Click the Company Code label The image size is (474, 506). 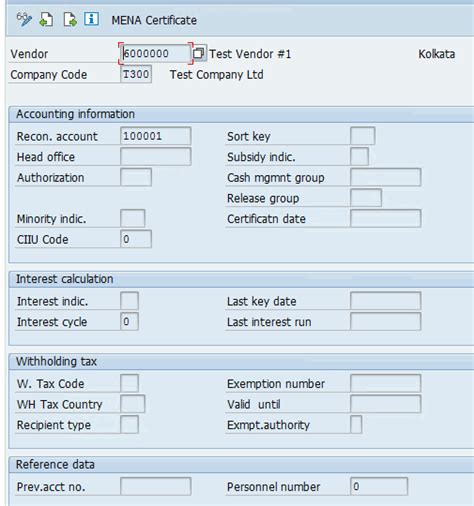point(49,75)
